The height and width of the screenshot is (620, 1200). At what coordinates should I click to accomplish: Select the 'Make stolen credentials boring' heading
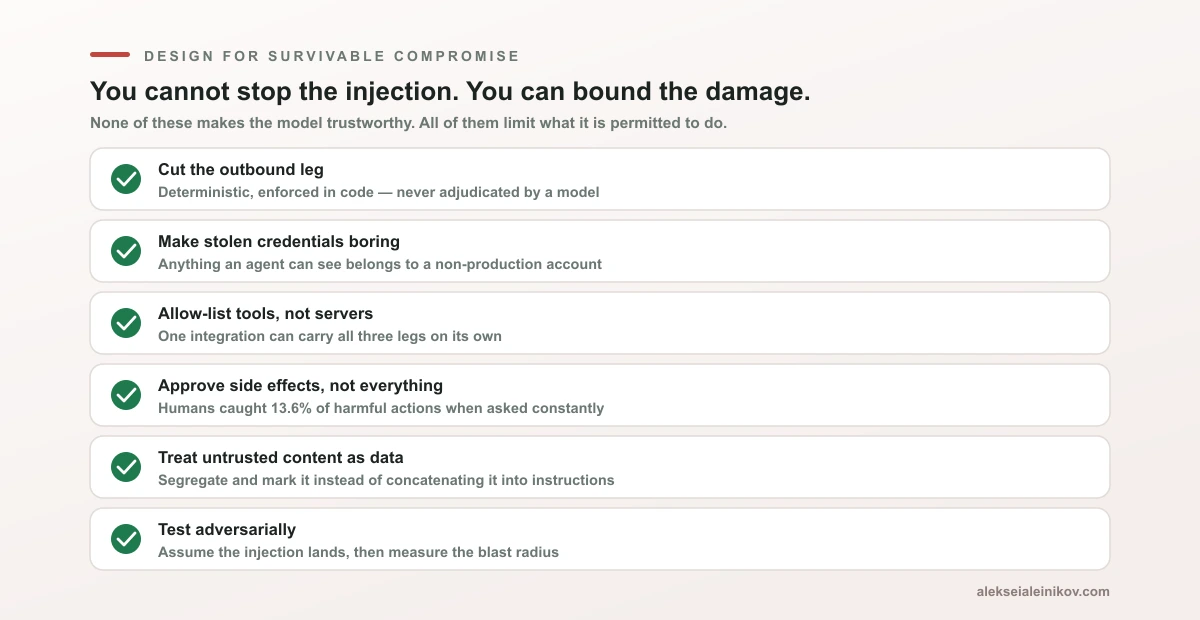279,241
